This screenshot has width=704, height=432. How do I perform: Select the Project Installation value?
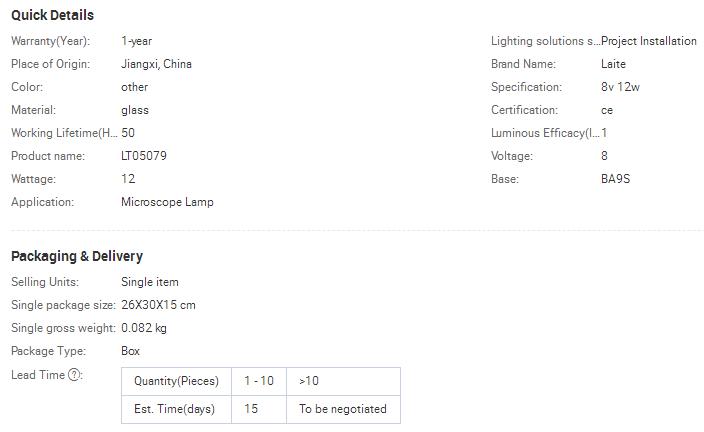(x=649, y=41)
